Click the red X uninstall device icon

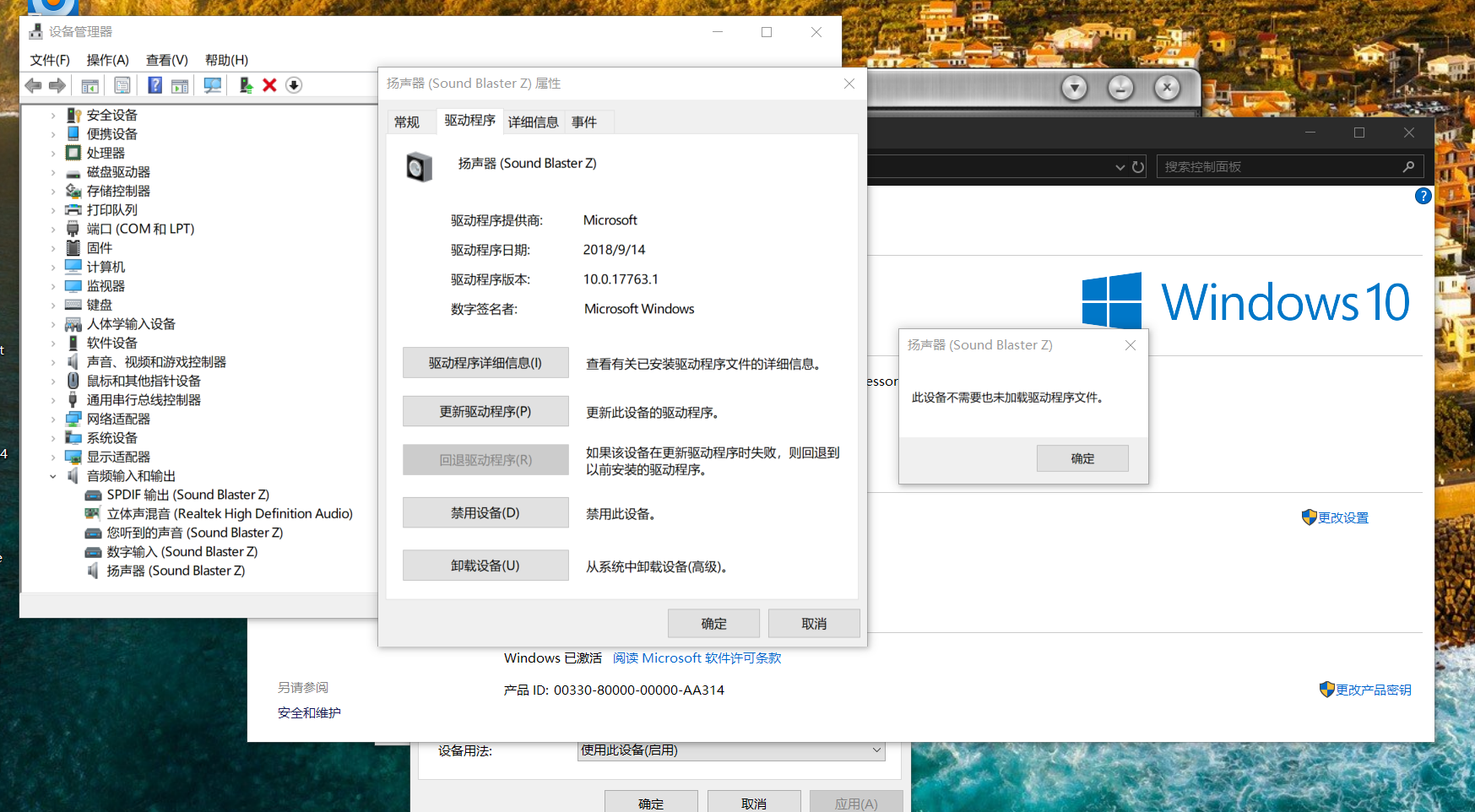point(269,85)
